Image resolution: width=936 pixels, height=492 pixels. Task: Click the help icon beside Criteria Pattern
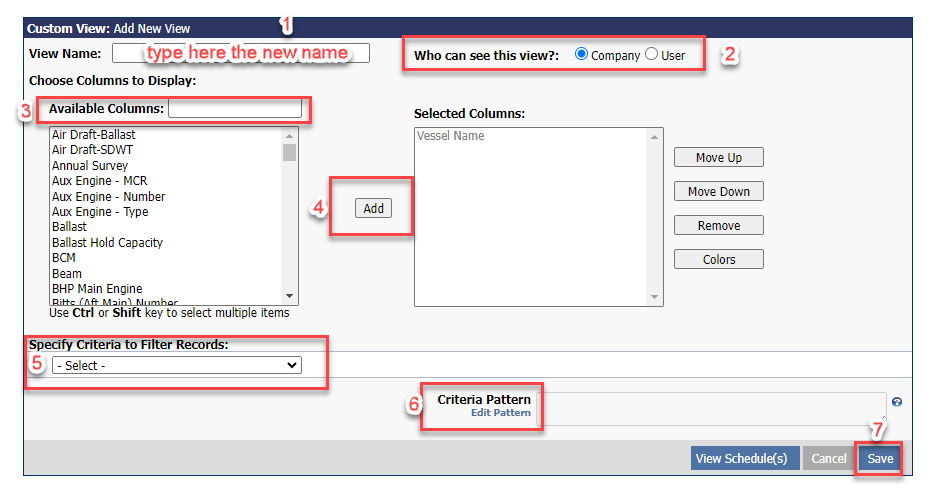897,402
